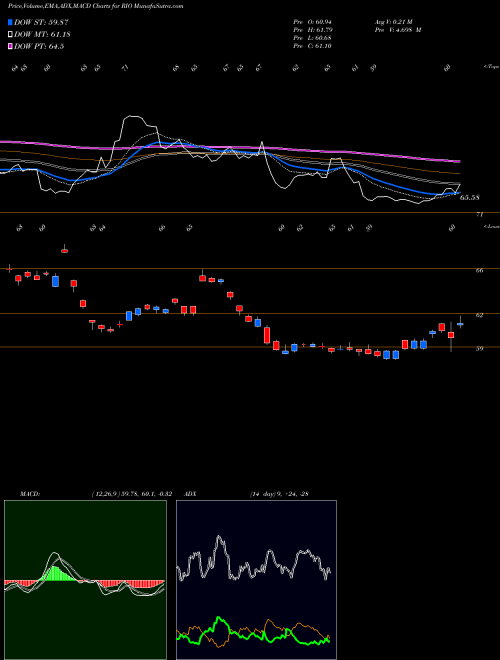Select the 'DOW PT: 64.5' label
The image size is (500, 660).
(x=39, y=46)
